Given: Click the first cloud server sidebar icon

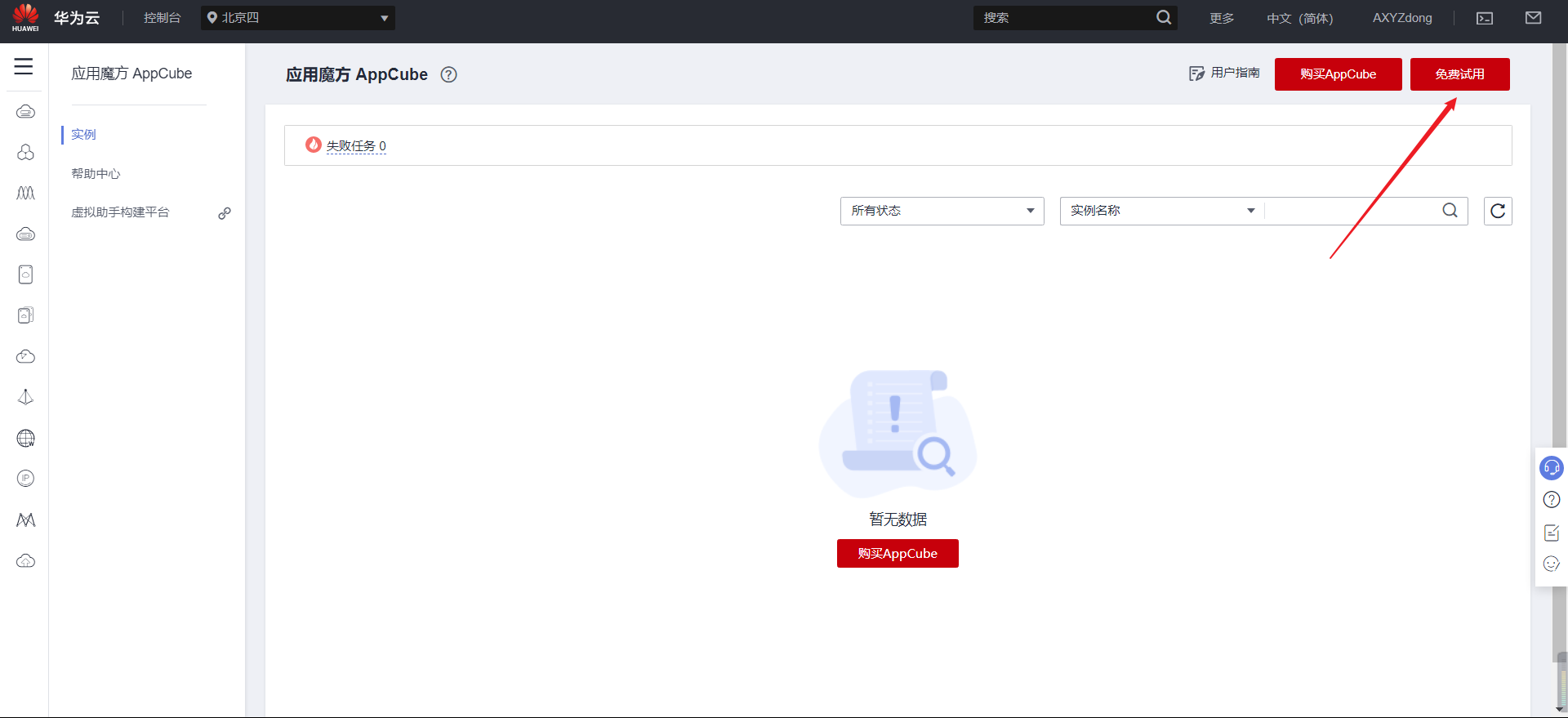Looking at the screenshot, I should tap(25, 112).
